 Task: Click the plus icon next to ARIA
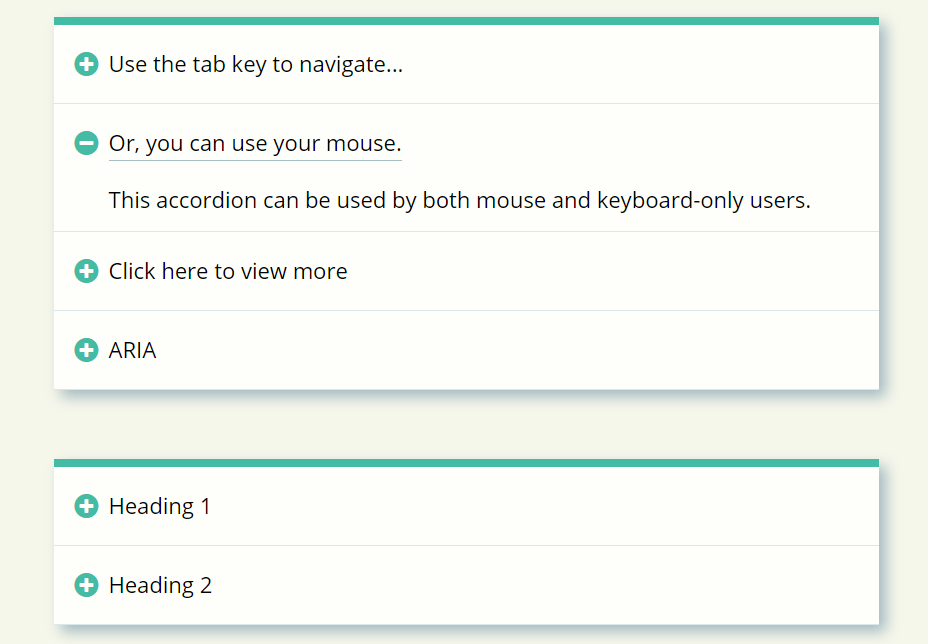pos(87,350)
